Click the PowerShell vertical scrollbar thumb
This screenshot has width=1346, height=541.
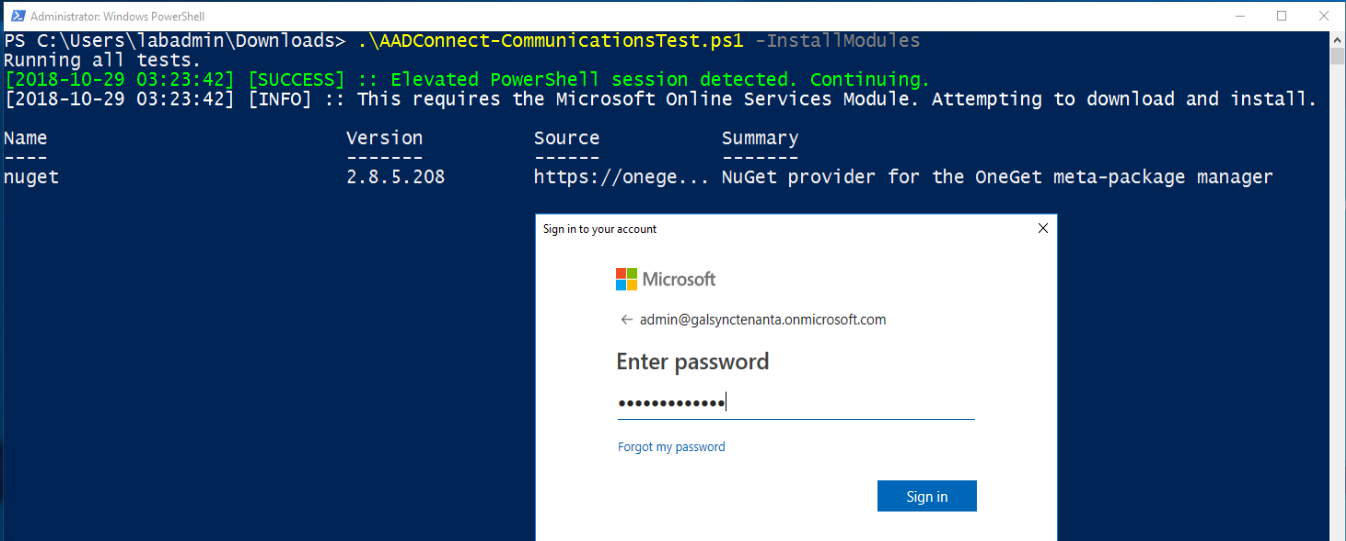click(x=1337, y=56)
